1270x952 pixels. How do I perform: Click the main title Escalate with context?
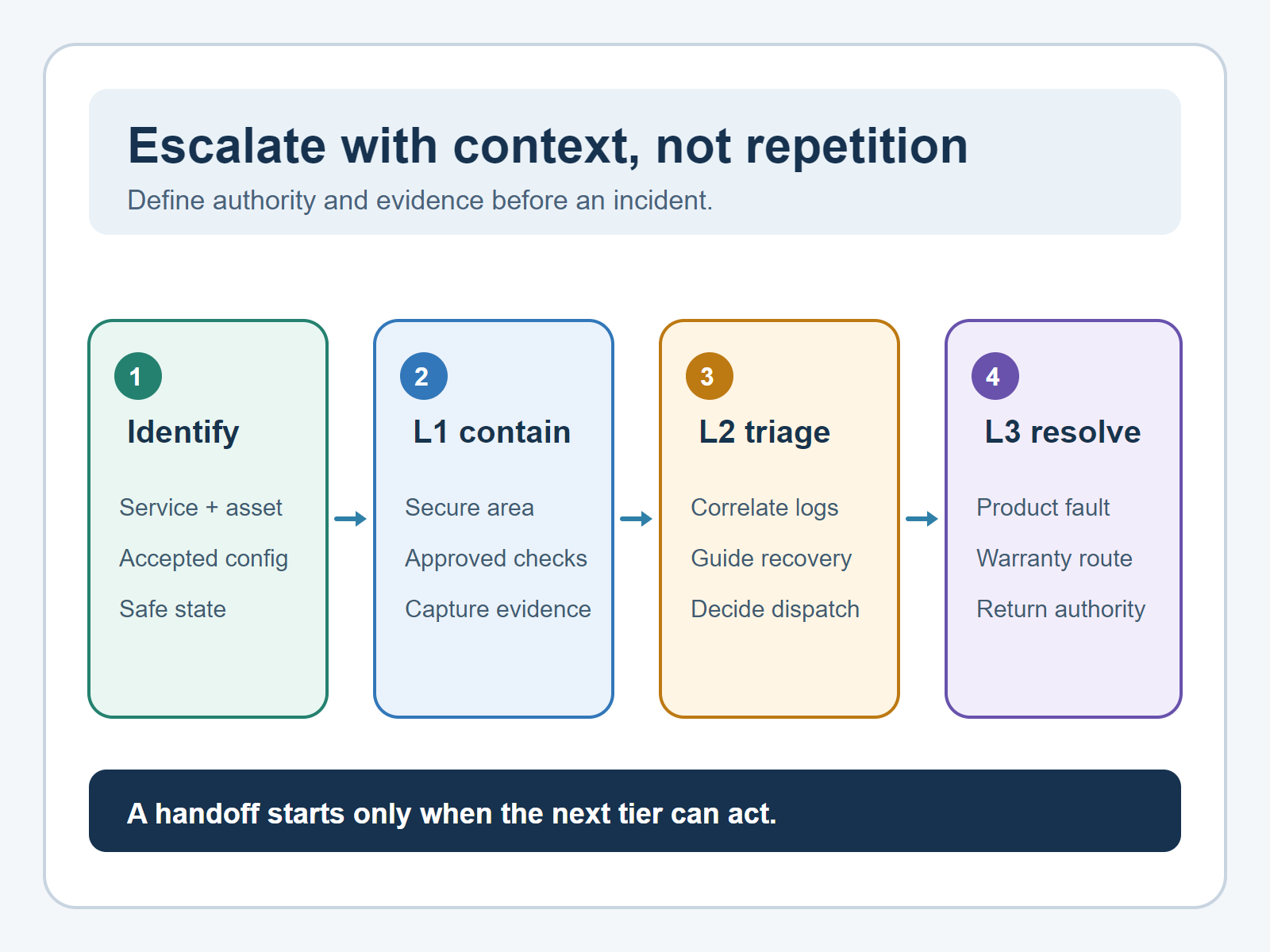[x=548, y=146]
